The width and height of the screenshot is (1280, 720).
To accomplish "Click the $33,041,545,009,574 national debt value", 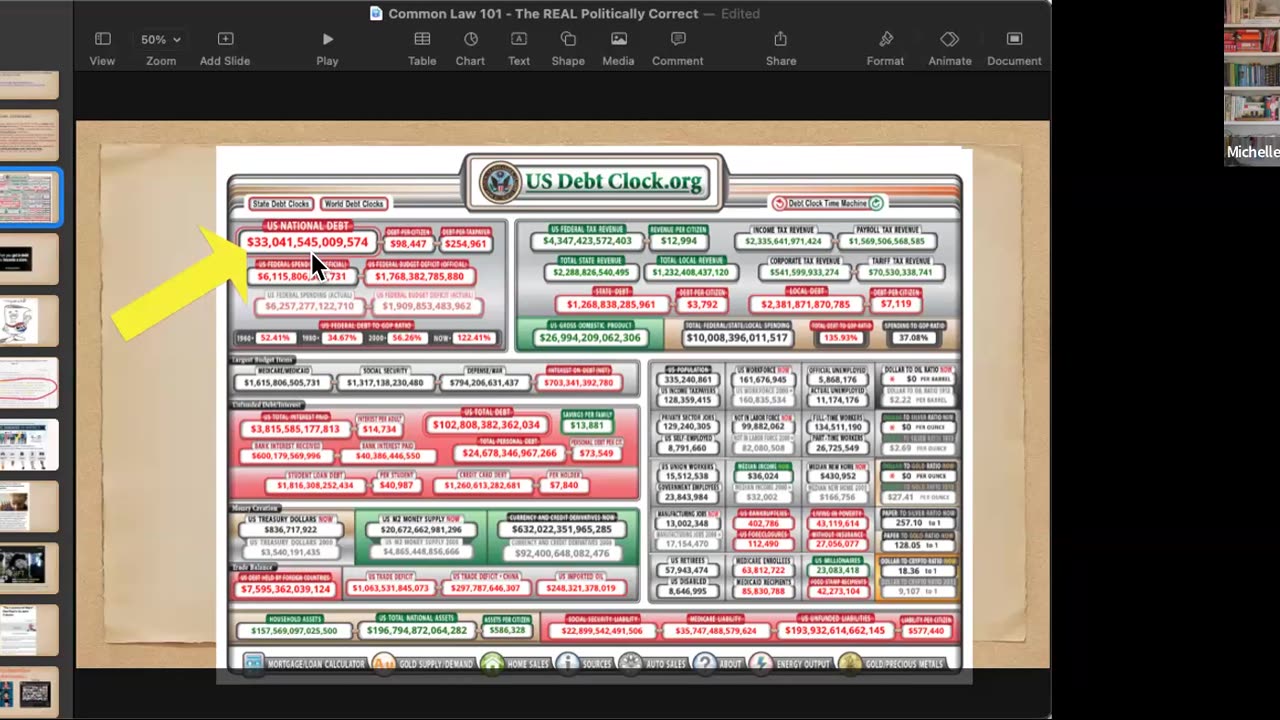I will (x=308, y=243).
